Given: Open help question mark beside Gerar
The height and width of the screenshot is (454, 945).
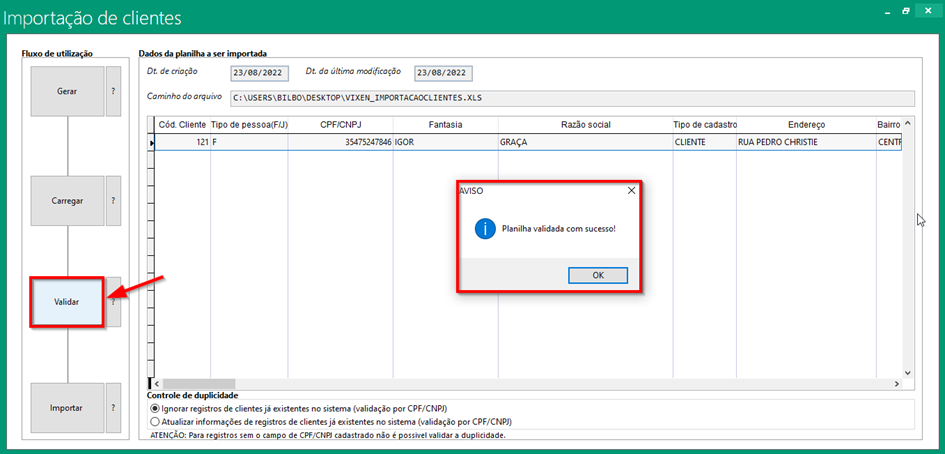Looking at the screenshot, I should pos(114,91).
